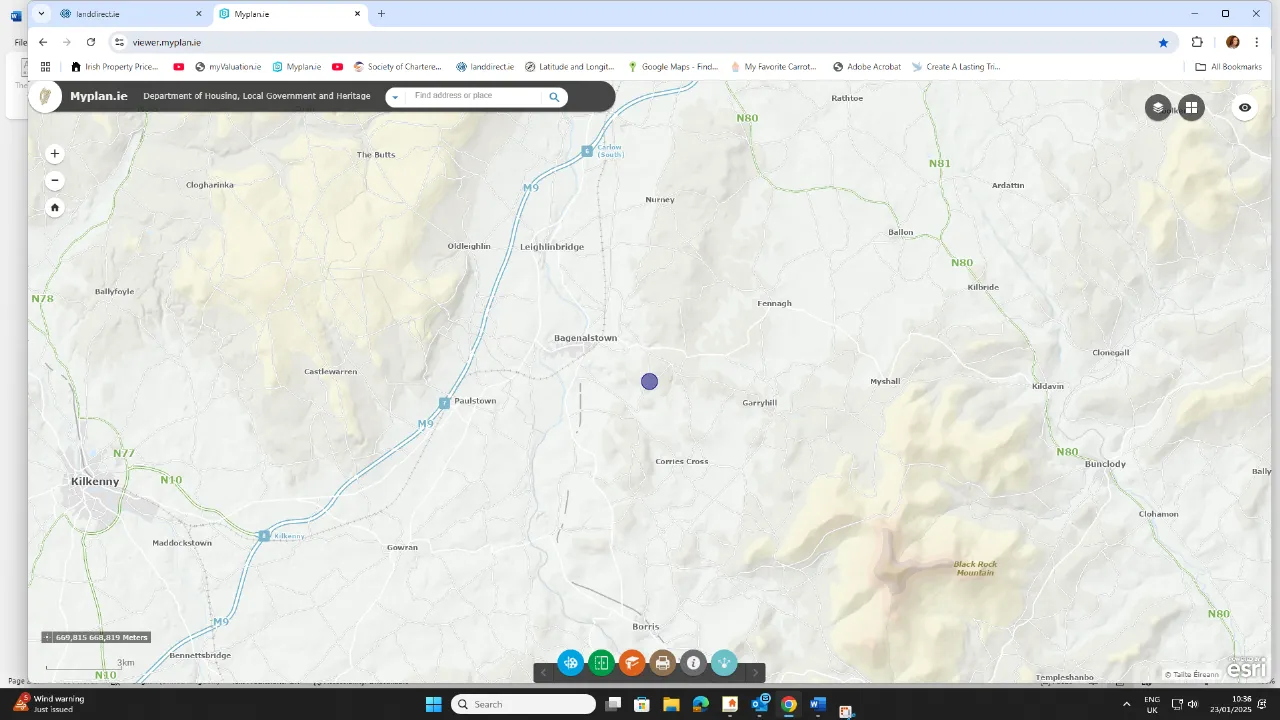The height and width of the screenshot is (720, 1280).
Task: Open the blue Draw widget
Action: pos(570,663)
